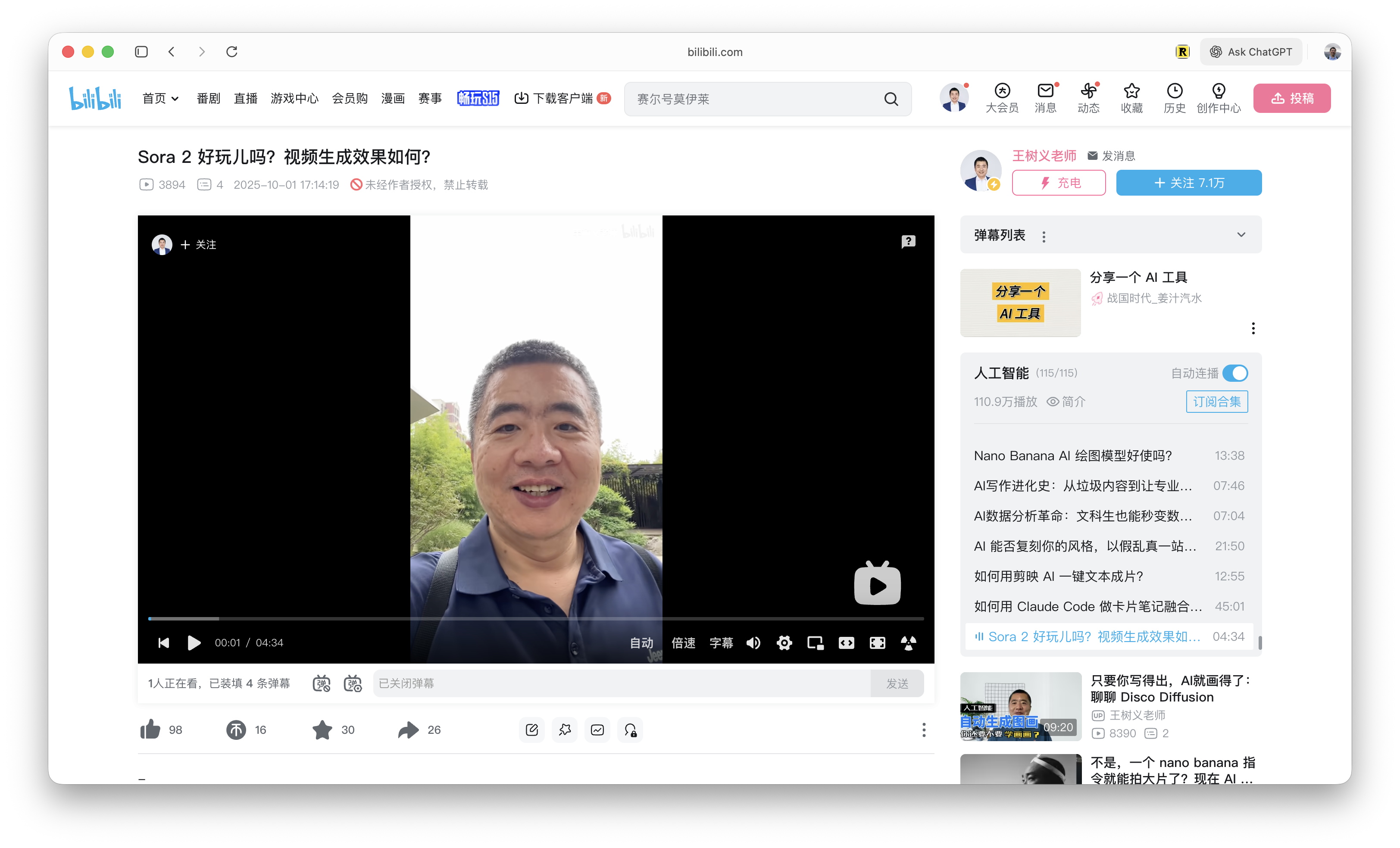1400x848 pixels.
Task: Enable picture-in-picture mode icon
Action: [816, 642]
